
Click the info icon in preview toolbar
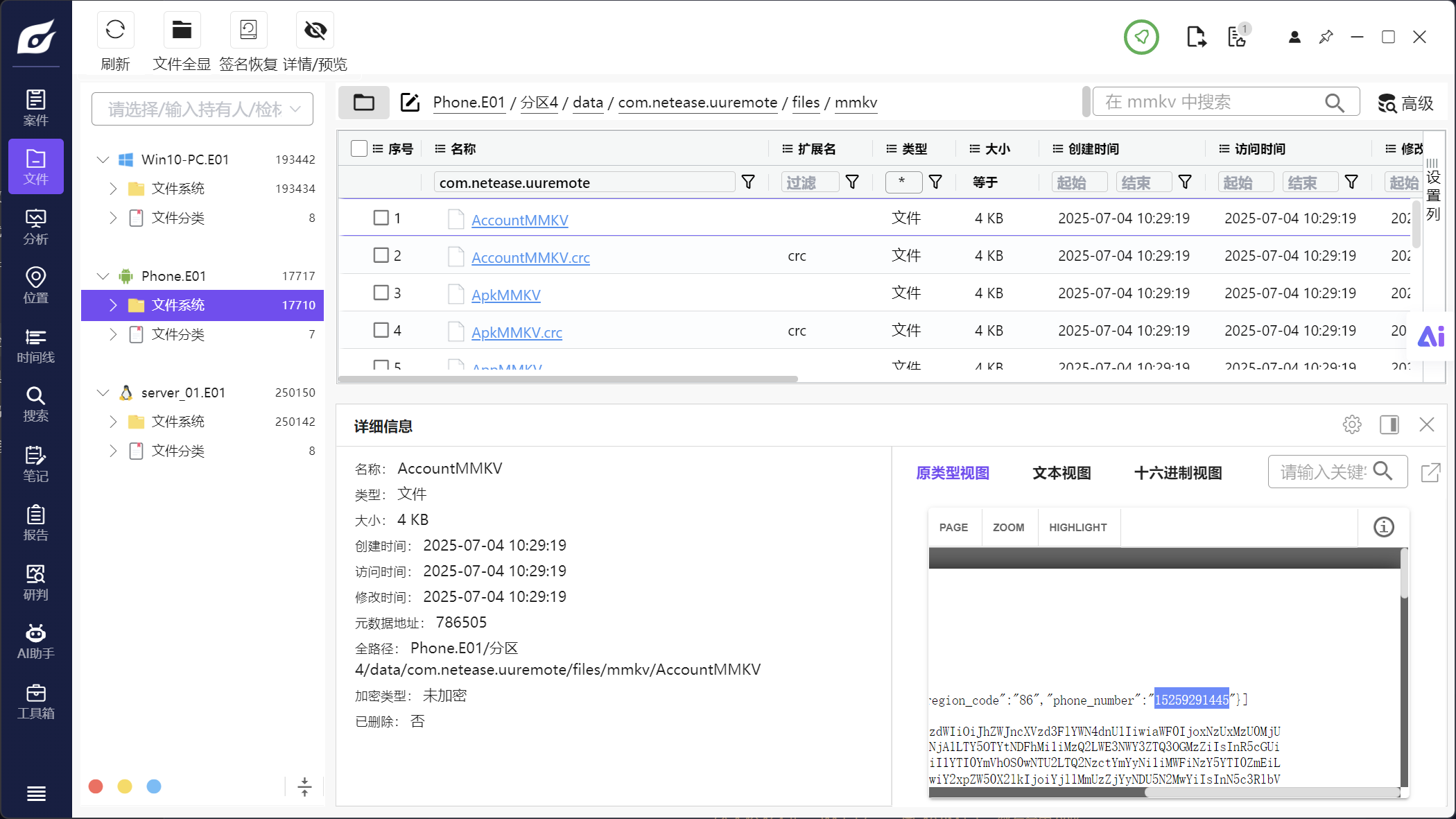click(1384, 527)
